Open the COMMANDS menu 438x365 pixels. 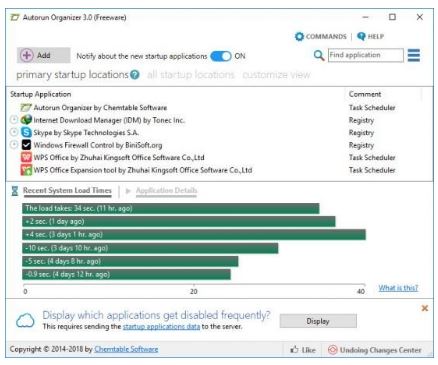point(321,36)
